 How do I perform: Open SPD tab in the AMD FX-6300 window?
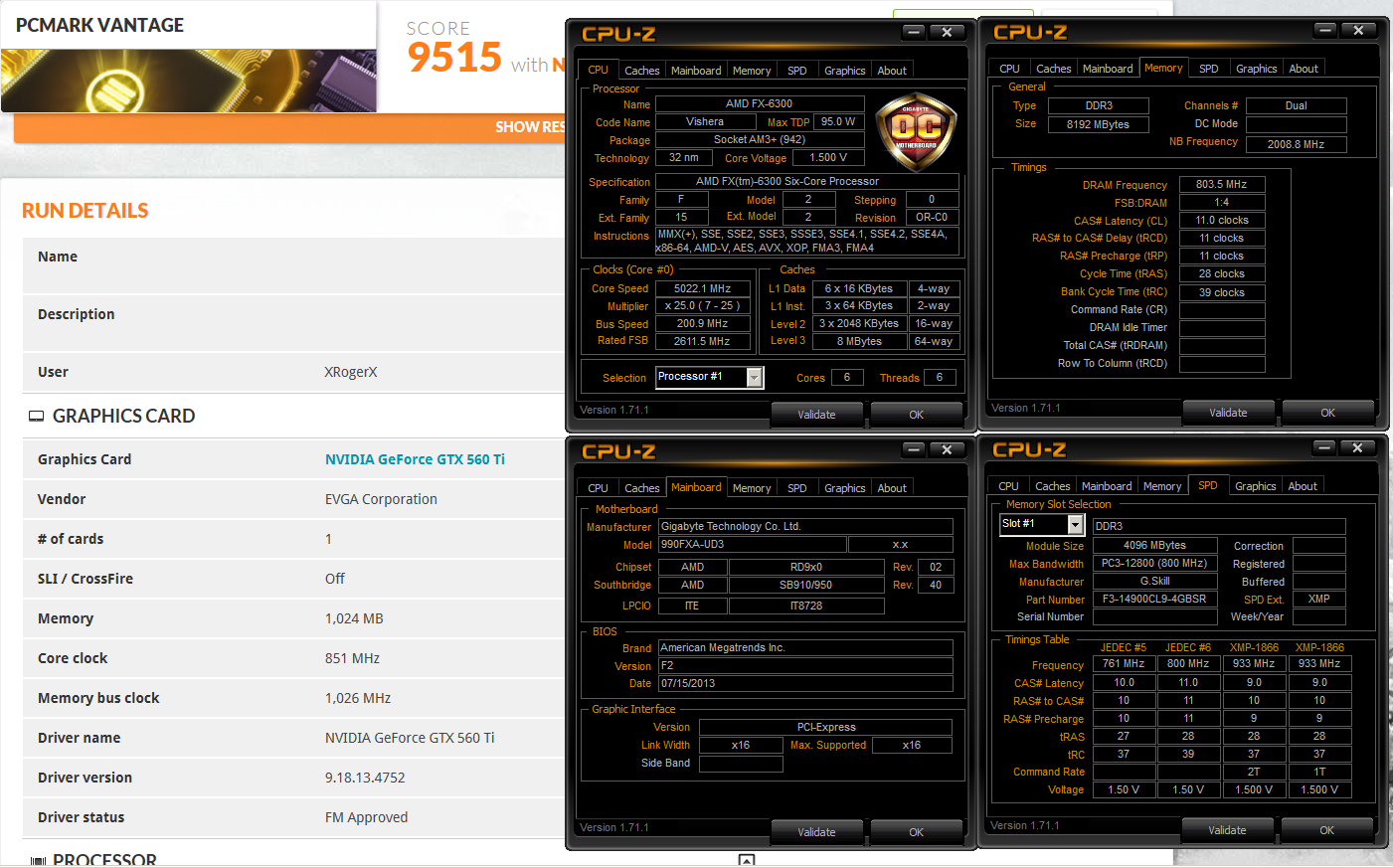pyautogui.click(x=797, y=71)
